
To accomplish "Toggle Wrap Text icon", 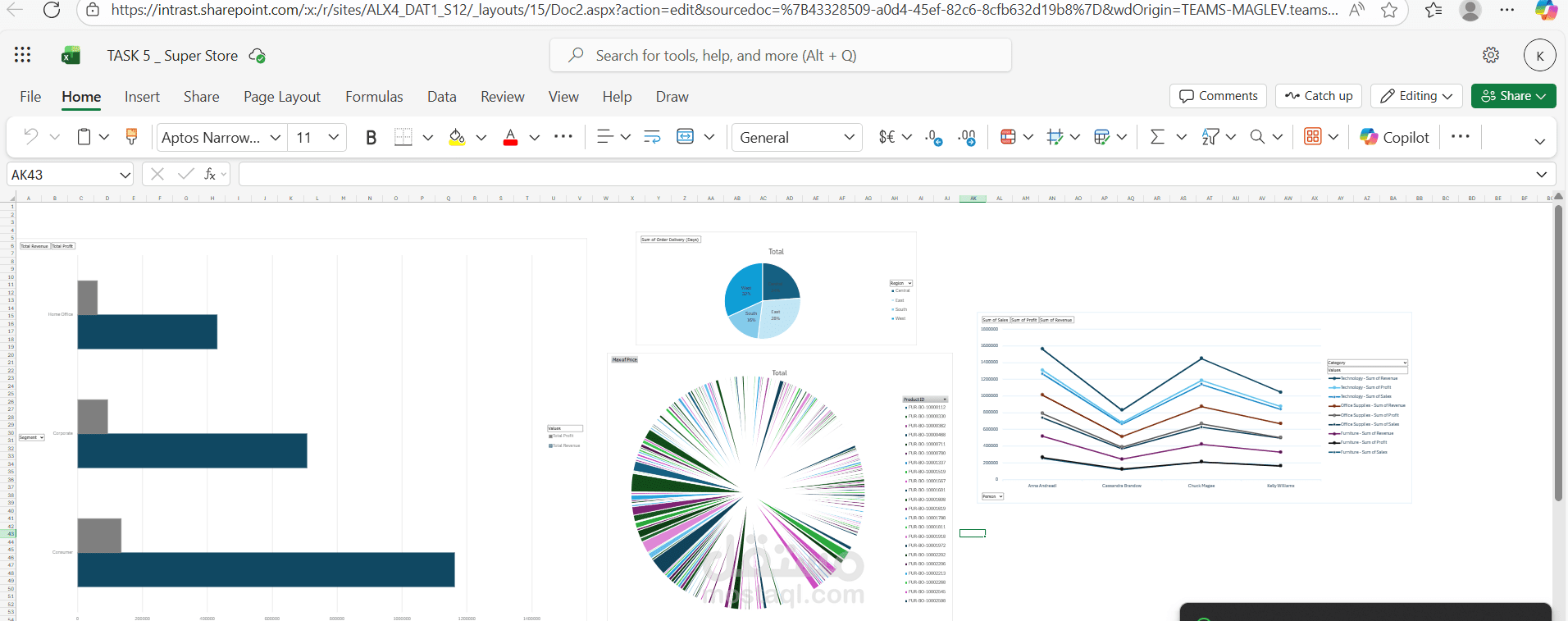I will tap(652, 137).
